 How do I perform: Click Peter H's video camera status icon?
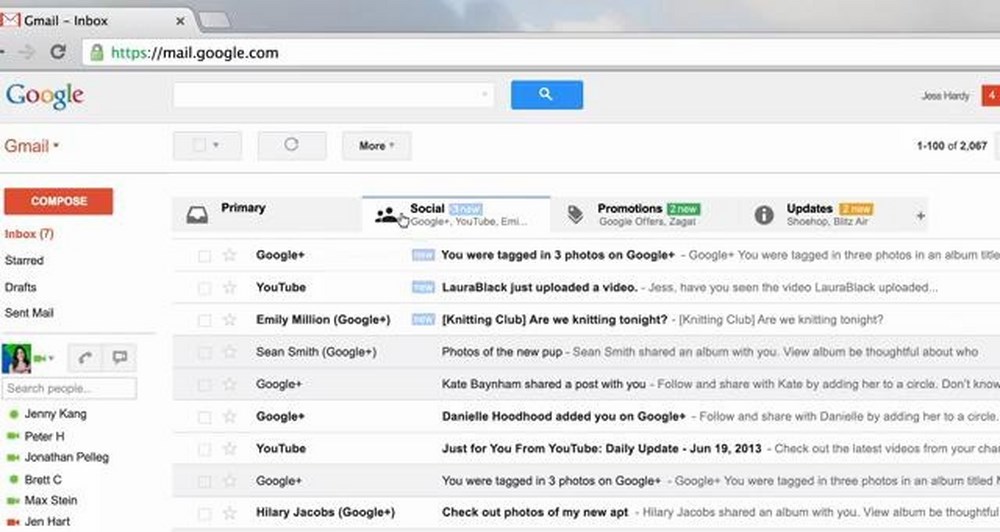[x=13, y=436]
